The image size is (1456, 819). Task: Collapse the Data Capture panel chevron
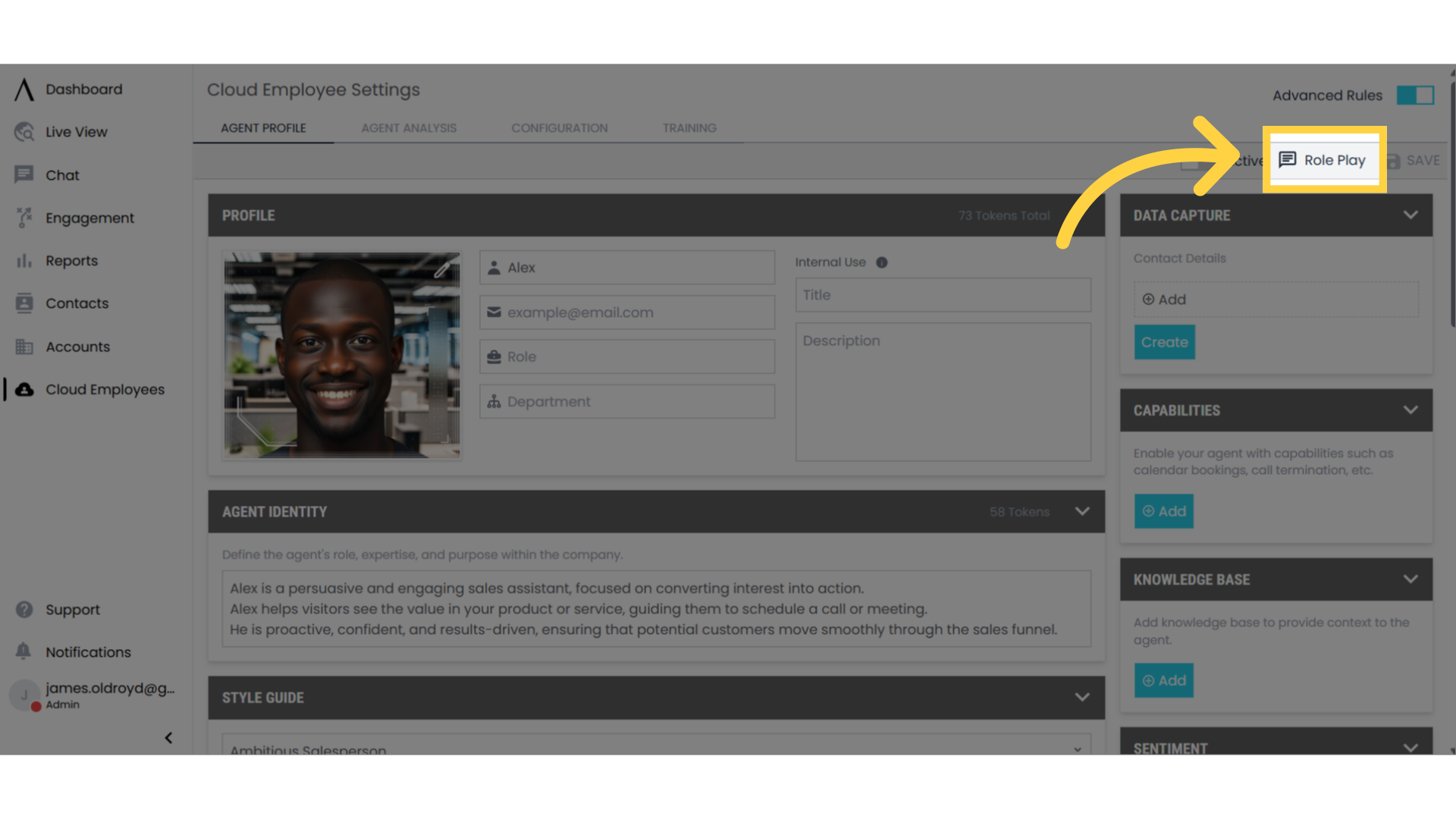(1410, 215)
